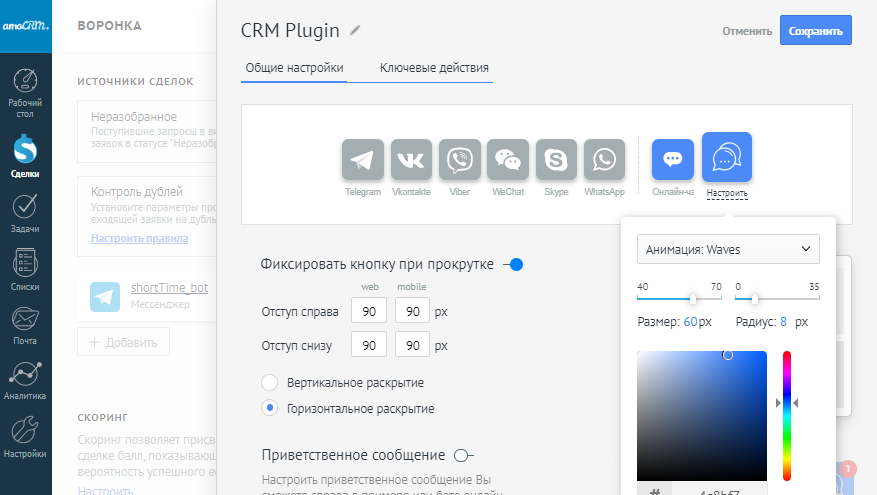Select Вертикальное раскрытие radio option
This screenshot has width=877, height=495.
[269, 383]
